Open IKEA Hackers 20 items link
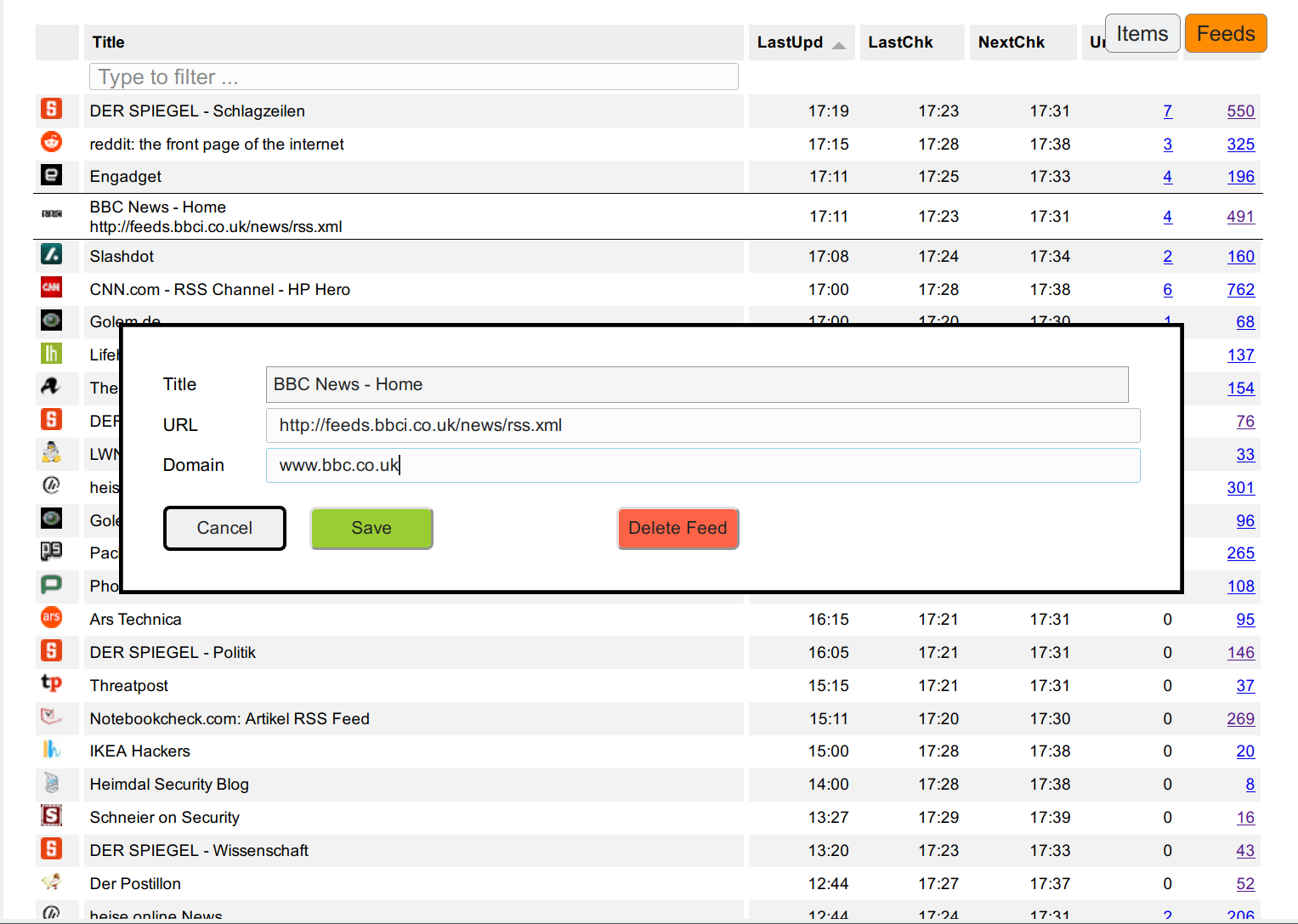The width and height of the screenshot is (1298, 924). (x=1245, y=751)
